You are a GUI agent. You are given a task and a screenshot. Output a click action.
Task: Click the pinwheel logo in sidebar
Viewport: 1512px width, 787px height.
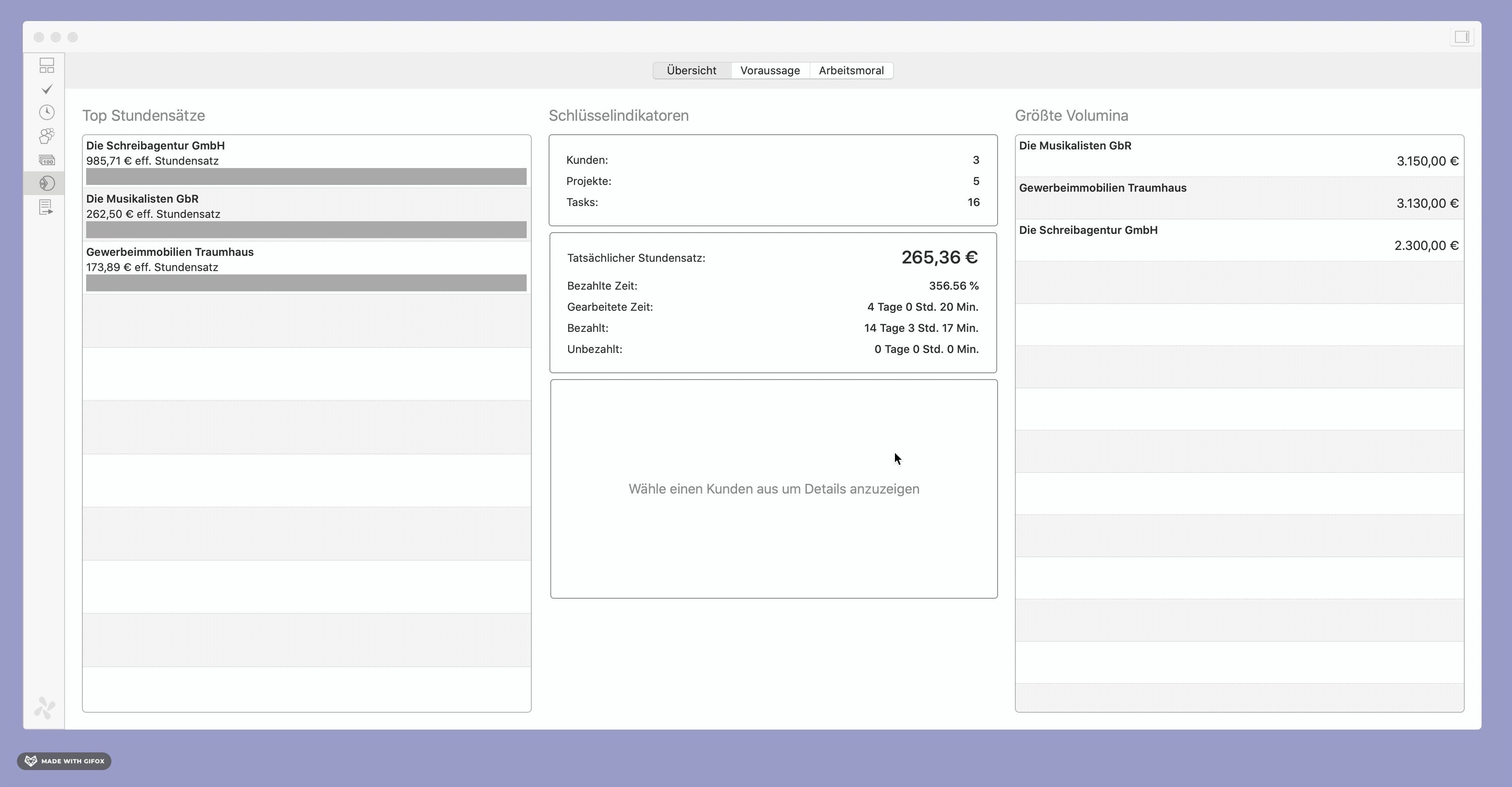(x=45, y=707)
